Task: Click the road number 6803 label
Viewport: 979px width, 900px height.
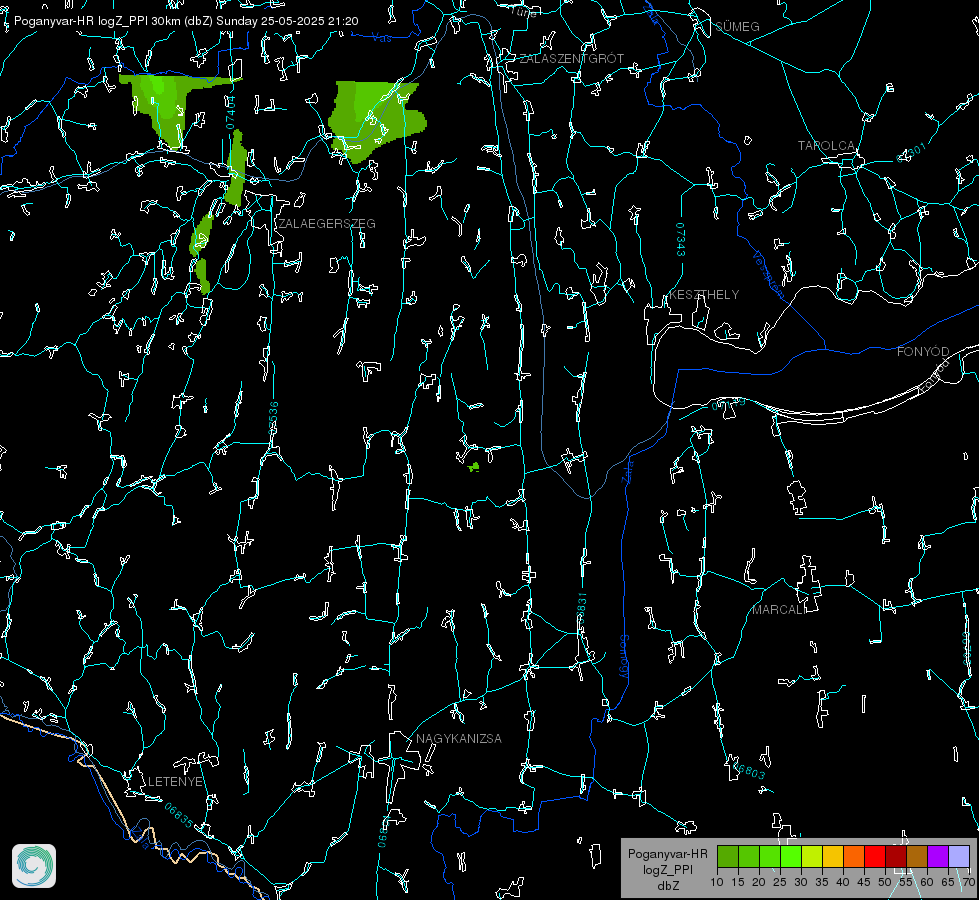Action: (x=749, y=769)
